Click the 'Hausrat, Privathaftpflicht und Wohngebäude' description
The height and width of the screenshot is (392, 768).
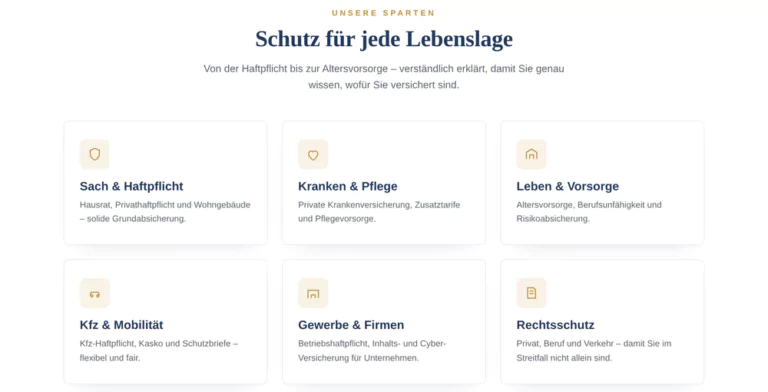(165, 212)
